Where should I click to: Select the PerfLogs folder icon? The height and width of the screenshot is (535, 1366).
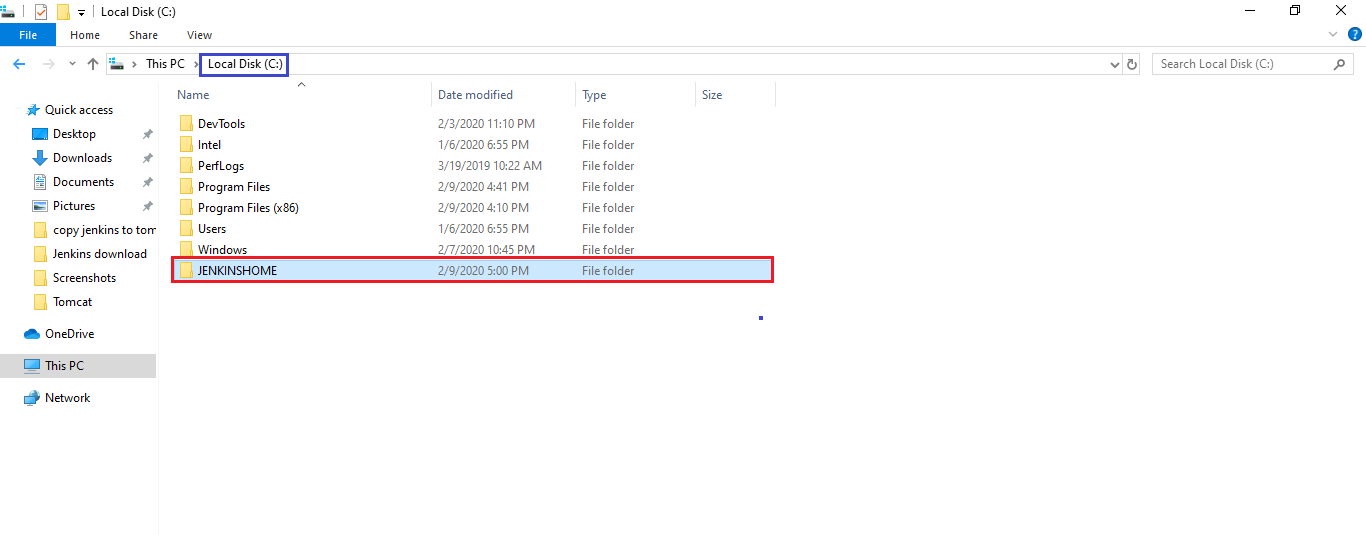tap(186, 166)
